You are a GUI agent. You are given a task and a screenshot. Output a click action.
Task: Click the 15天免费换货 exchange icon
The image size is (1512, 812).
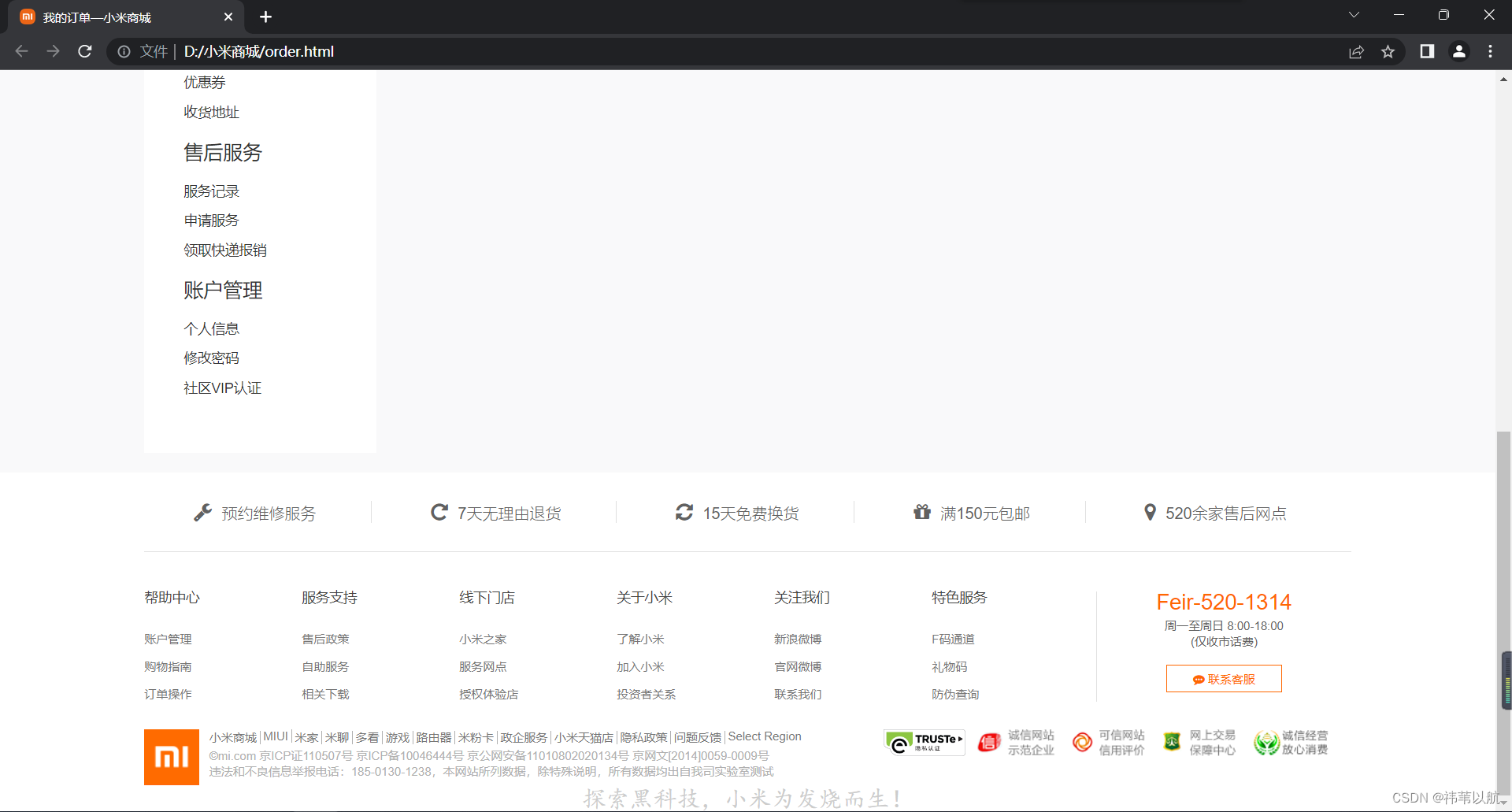point(684,512)
